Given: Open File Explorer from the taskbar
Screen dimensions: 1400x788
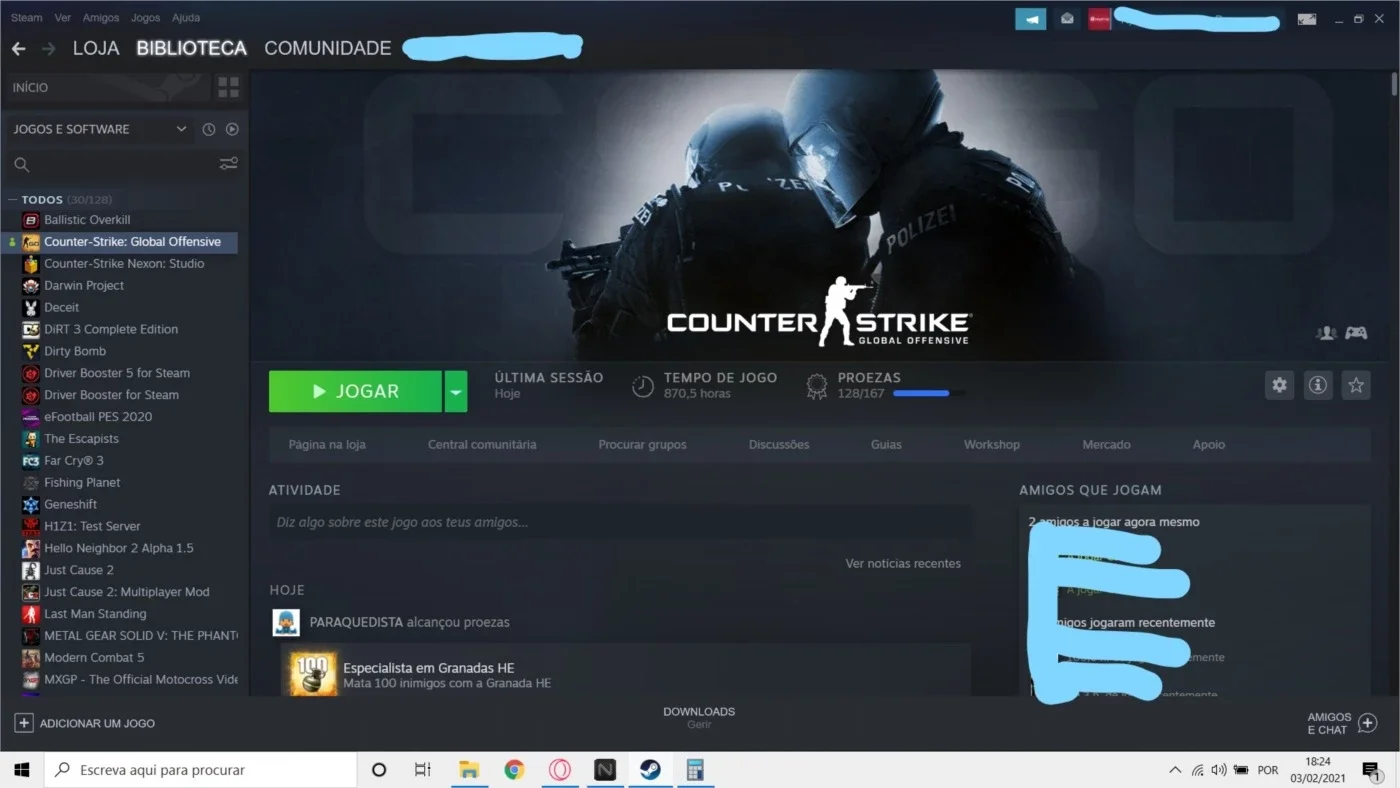Looking at the screenshot, I should (469, 770).
